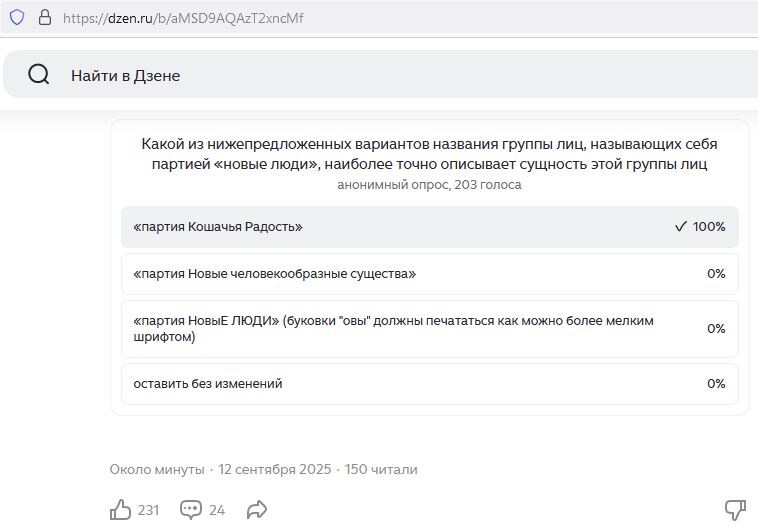Click the thumbs-up like icon
758x527 pixels.
(120, 510)
